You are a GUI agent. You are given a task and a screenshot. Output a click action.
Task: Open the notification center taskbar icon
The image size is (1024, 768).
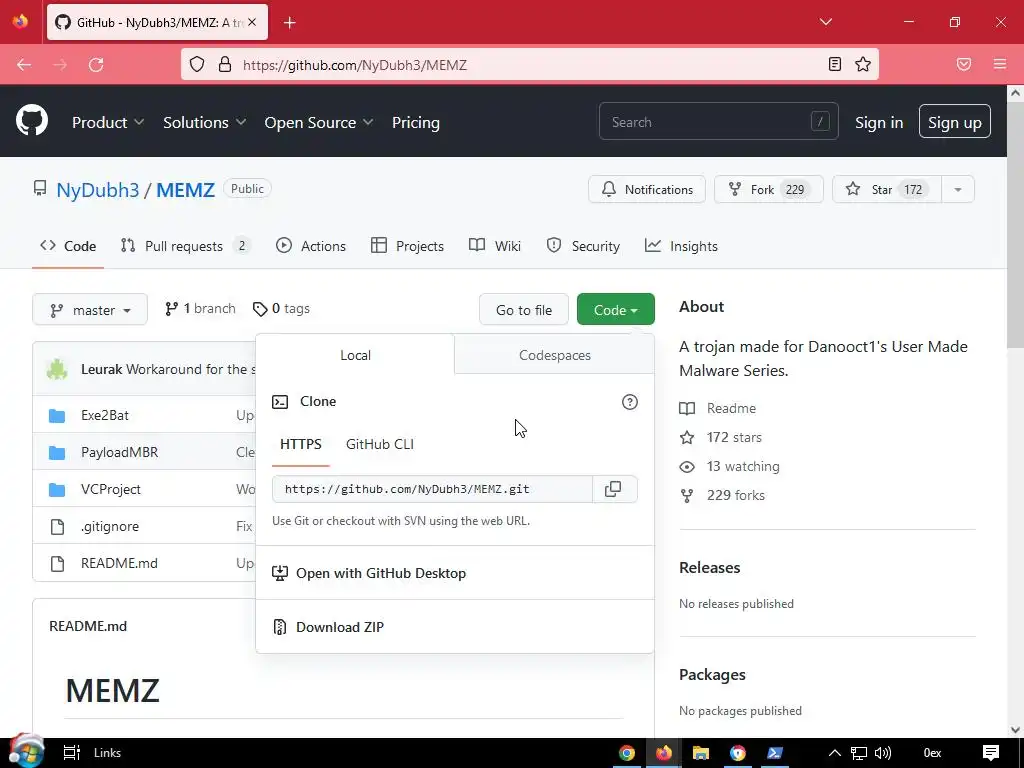[991, 753]
